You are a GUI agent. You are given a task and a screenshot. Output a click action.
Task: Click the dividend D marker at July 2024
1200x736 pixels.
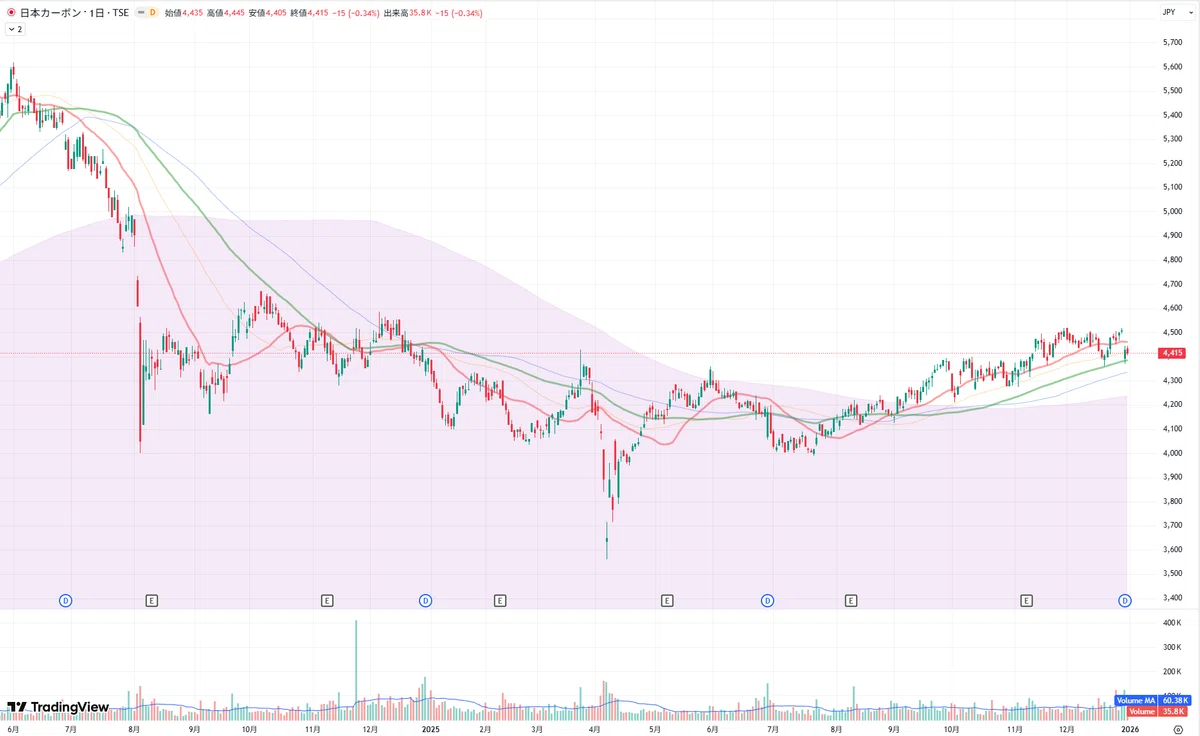(x=66, y=600)
